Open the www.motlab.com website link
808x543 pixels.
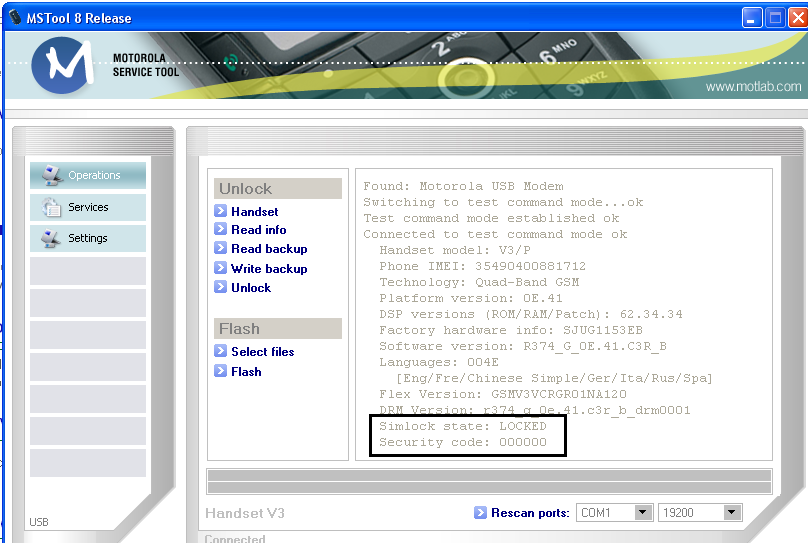coord(753,87)
